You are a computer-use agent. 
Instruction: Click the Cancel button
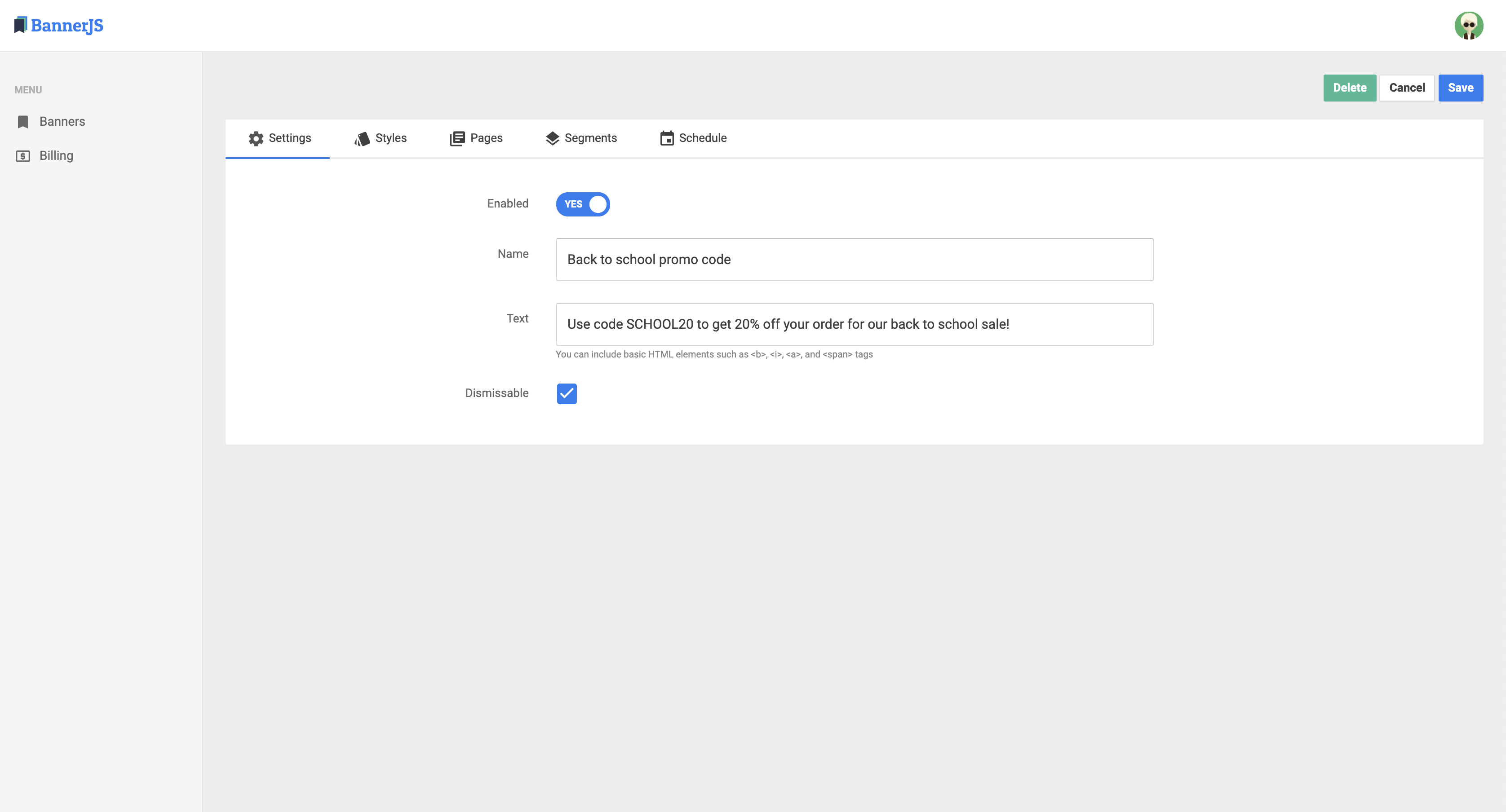(1407, 88)
